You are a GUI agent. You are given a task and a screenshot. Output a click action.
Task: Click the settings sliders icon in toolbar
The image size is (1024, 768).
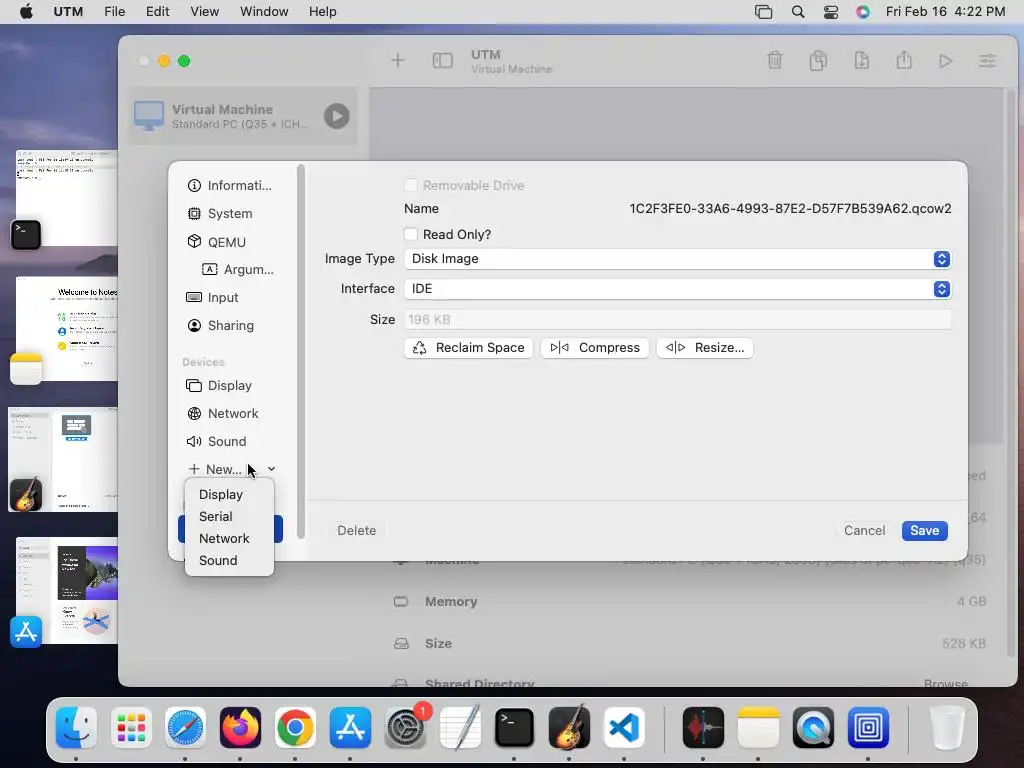click(x=987, y=61)
